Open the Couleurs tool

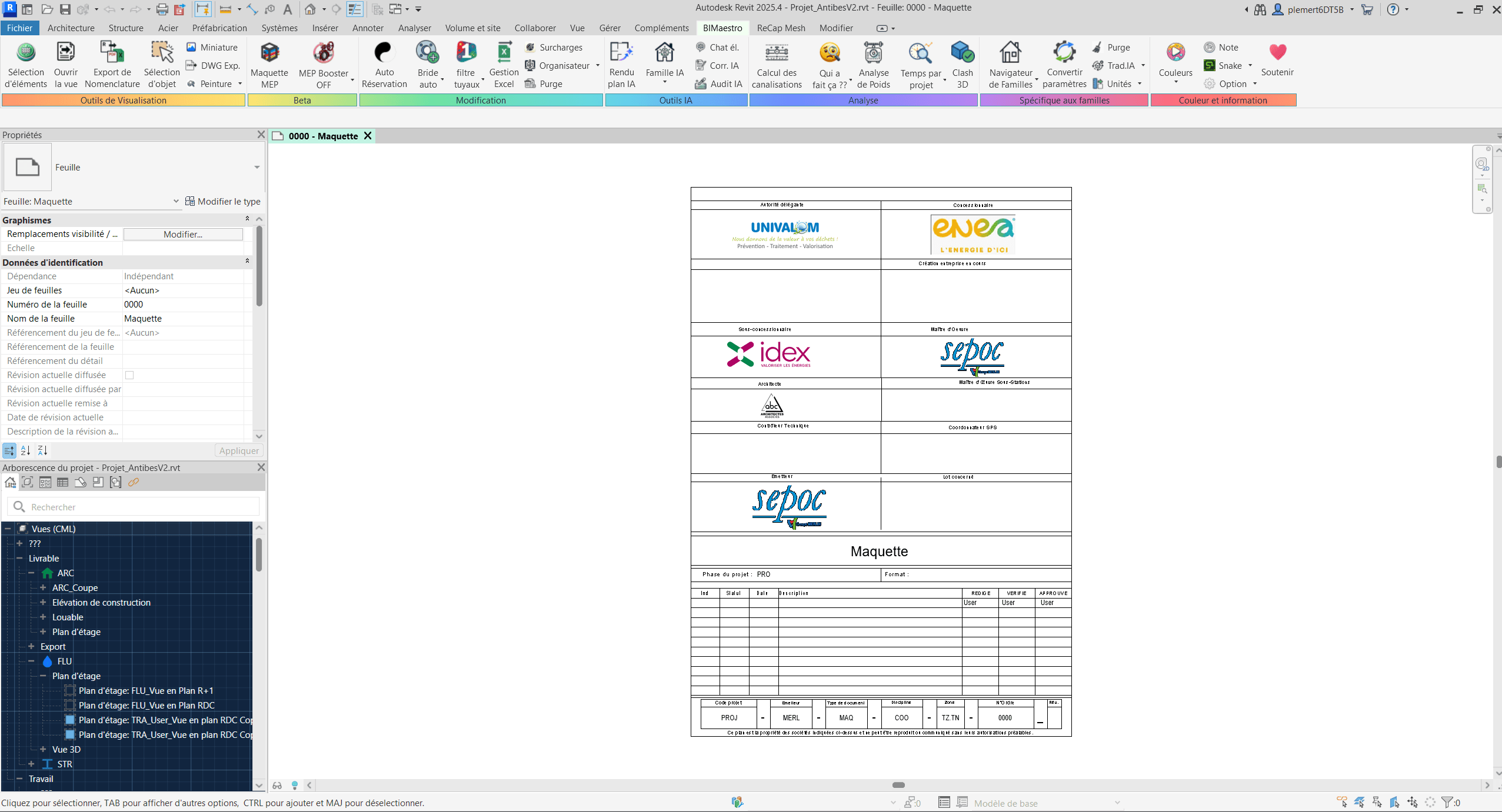1175,62
